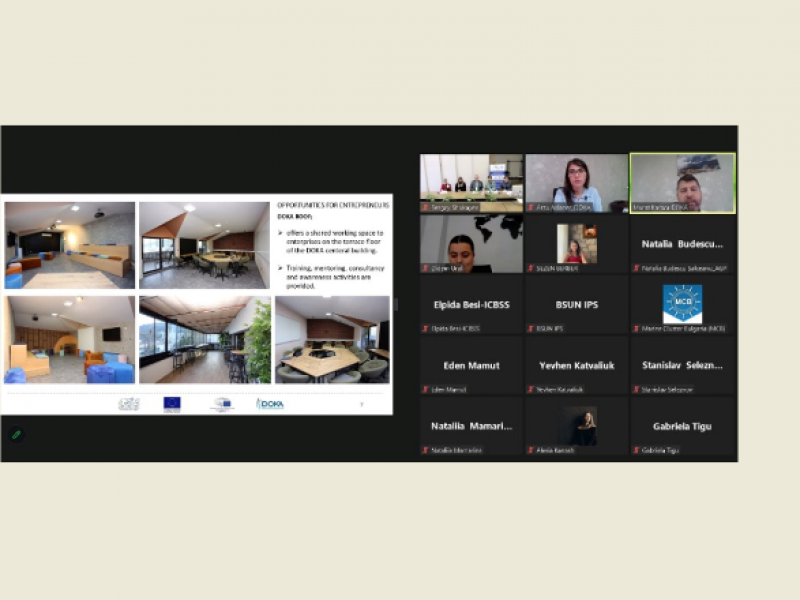Click the DOKA logo on the slide
800x600 pixels.
(270, 404)
